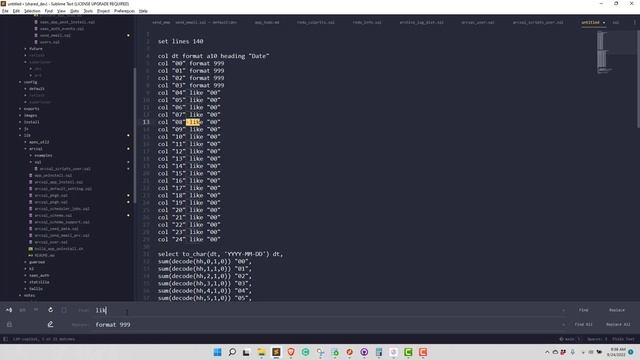This screenshot has width=640, height=360.
Task: Open the Help menu
Action: pos(143,11)
